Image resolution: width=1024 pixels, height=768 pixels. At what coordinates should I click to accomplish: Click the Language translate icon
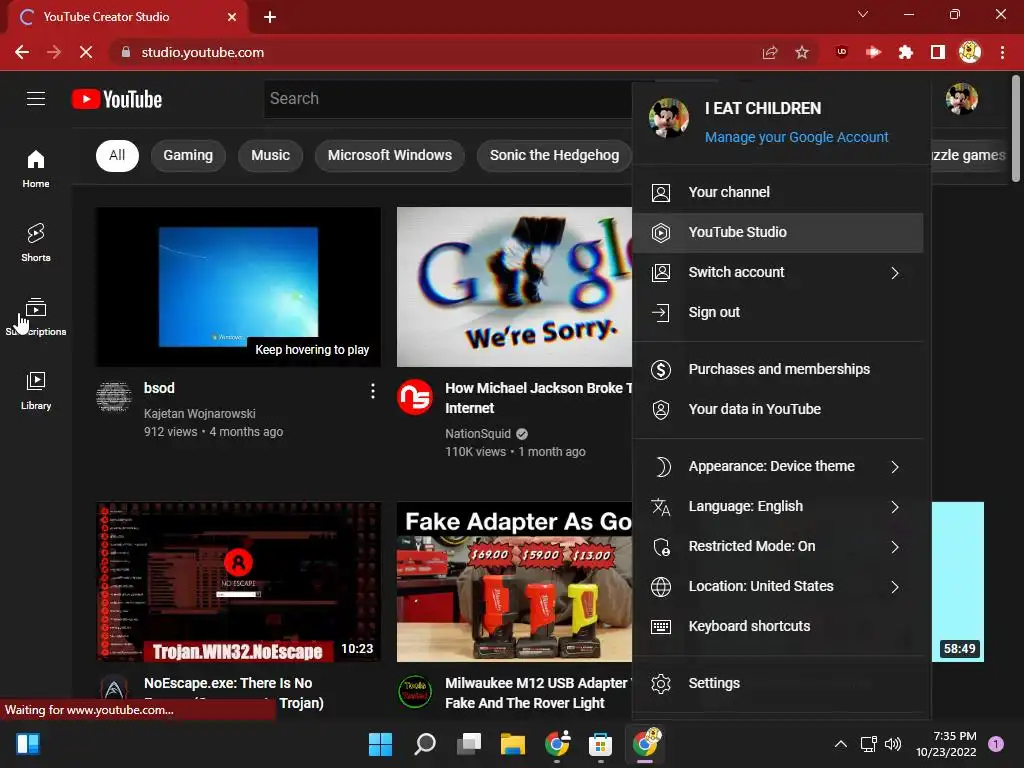[661, 507]
